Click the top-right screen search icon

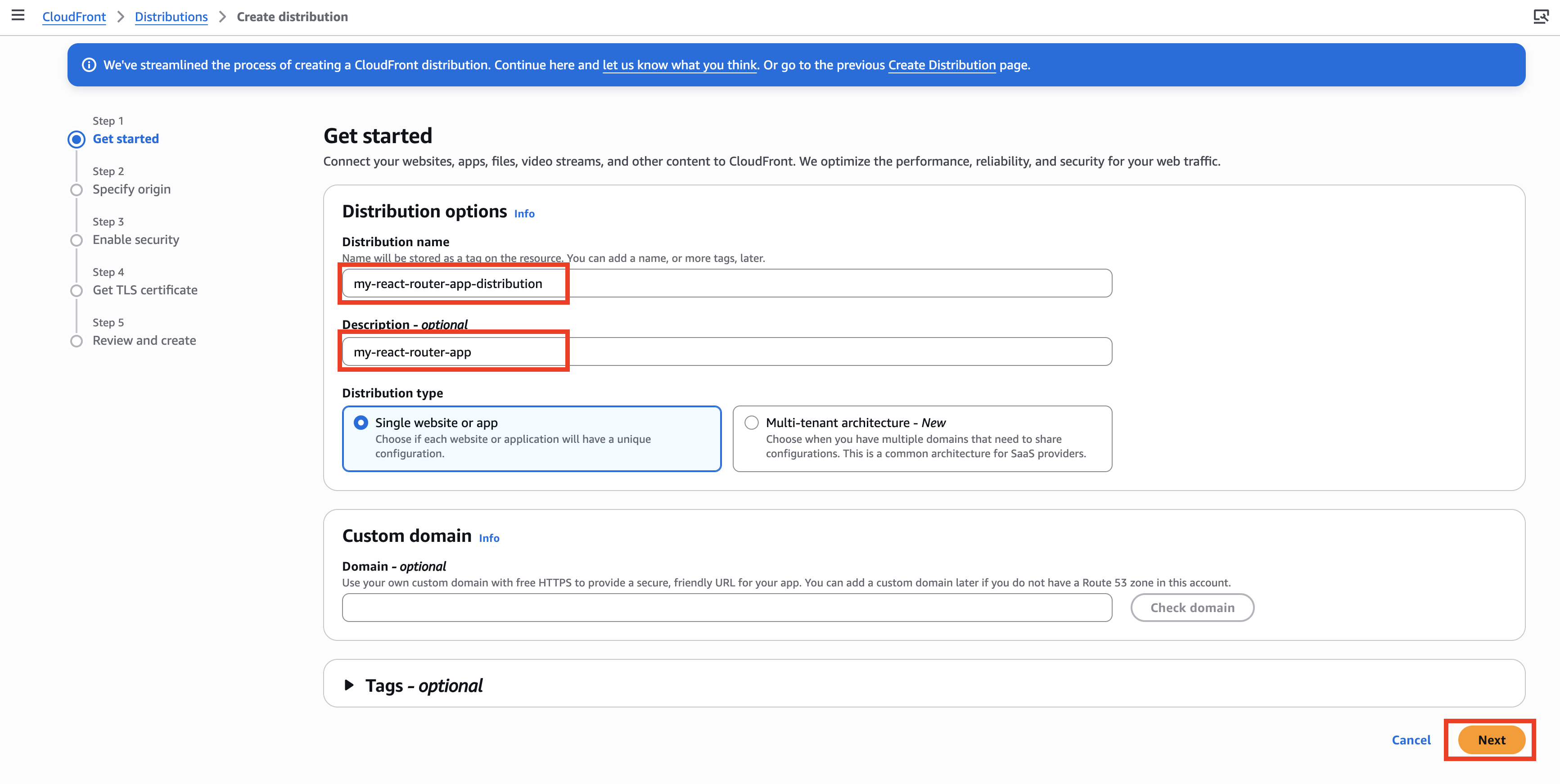point(1541,16)
